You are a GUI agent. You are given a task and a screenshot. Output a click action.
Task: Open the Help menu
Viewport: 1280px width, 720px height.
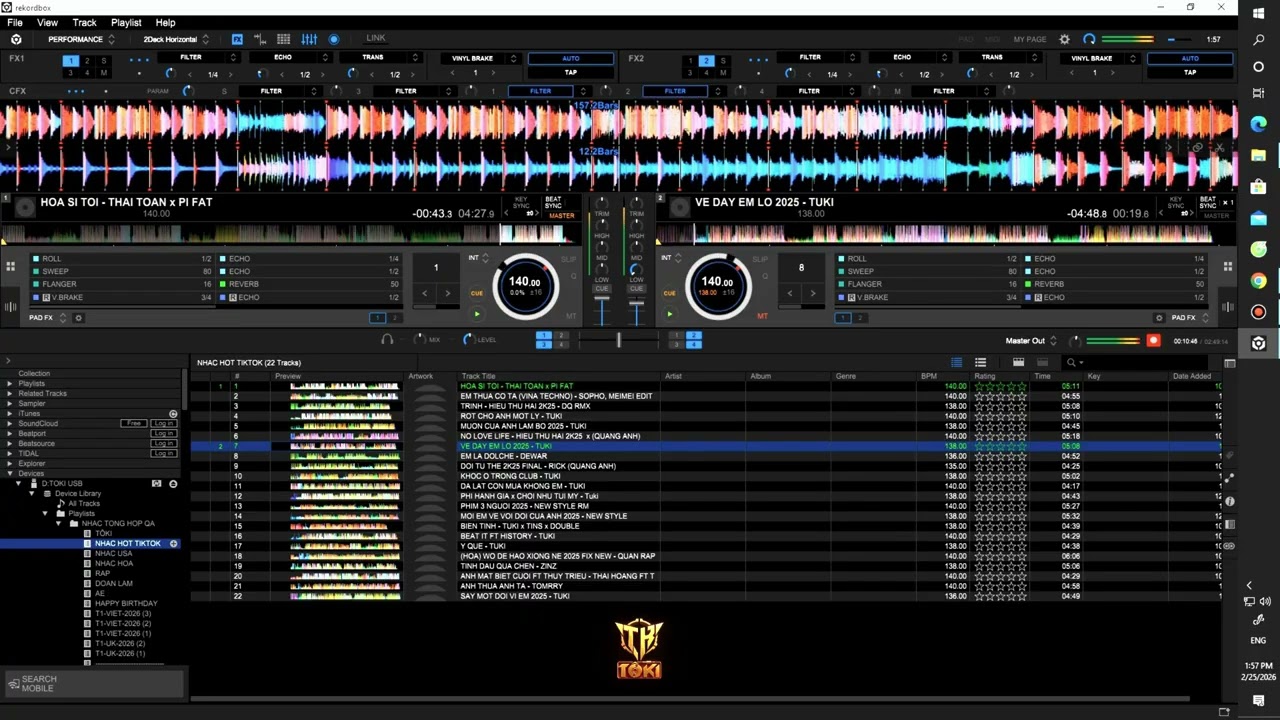(x=166, y=22)
